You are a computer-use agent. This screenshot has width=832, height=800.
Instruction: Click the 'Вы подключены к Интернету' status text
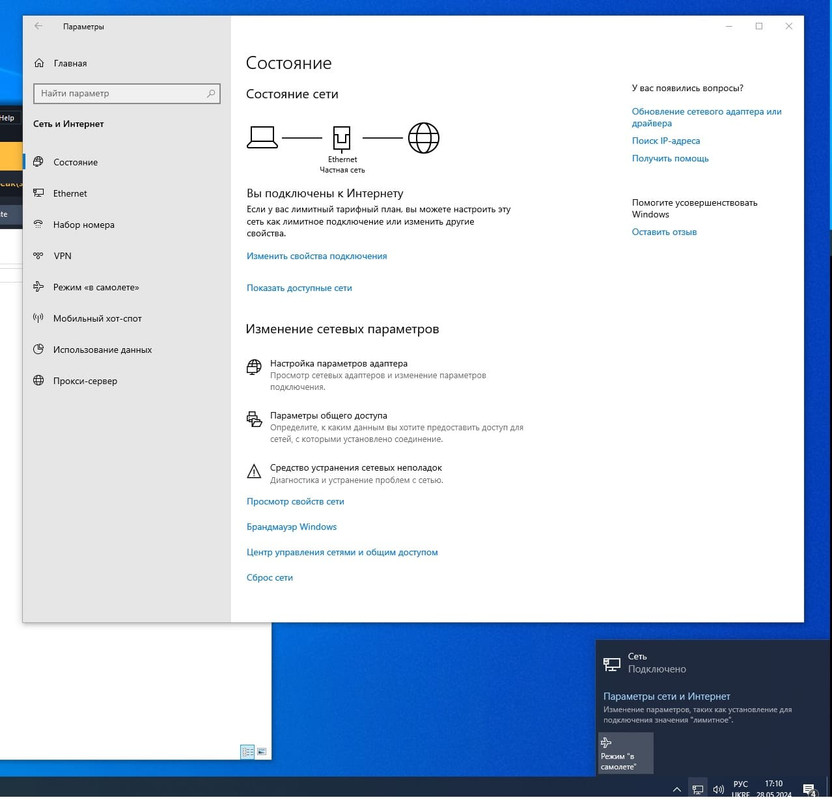pos(325,194)
